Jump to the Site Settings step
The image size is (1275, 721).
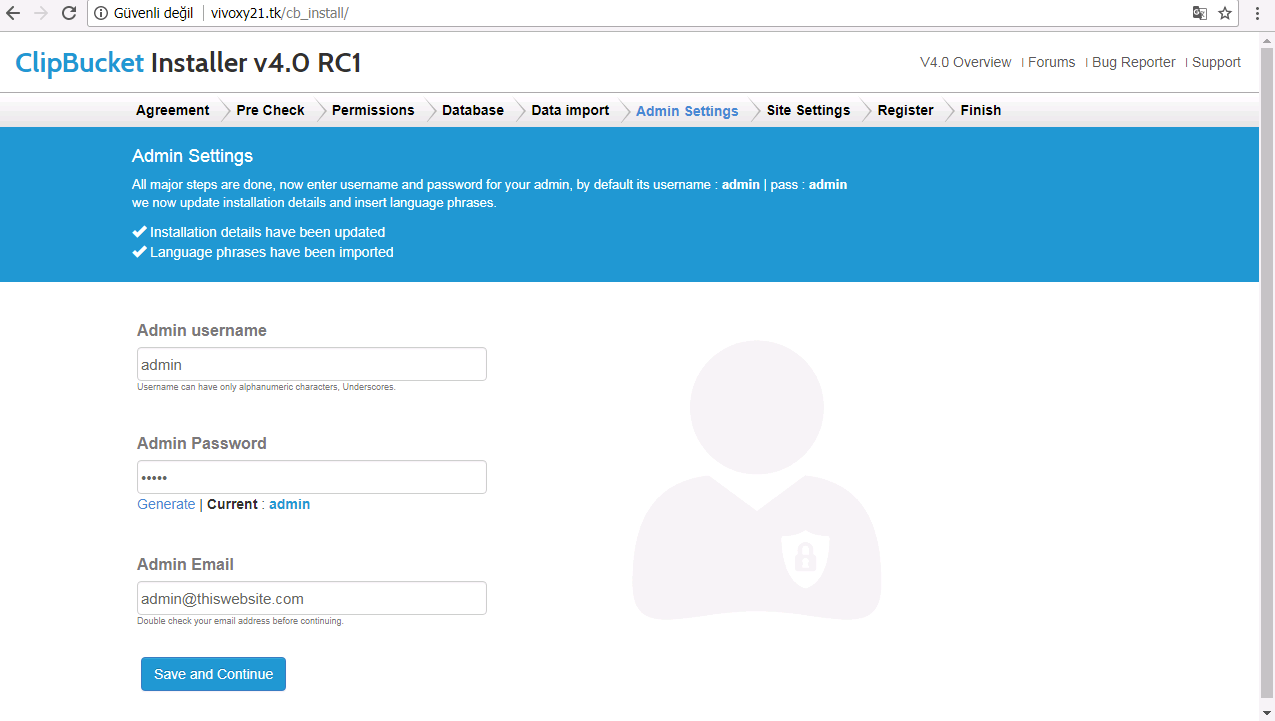[808, 110]
